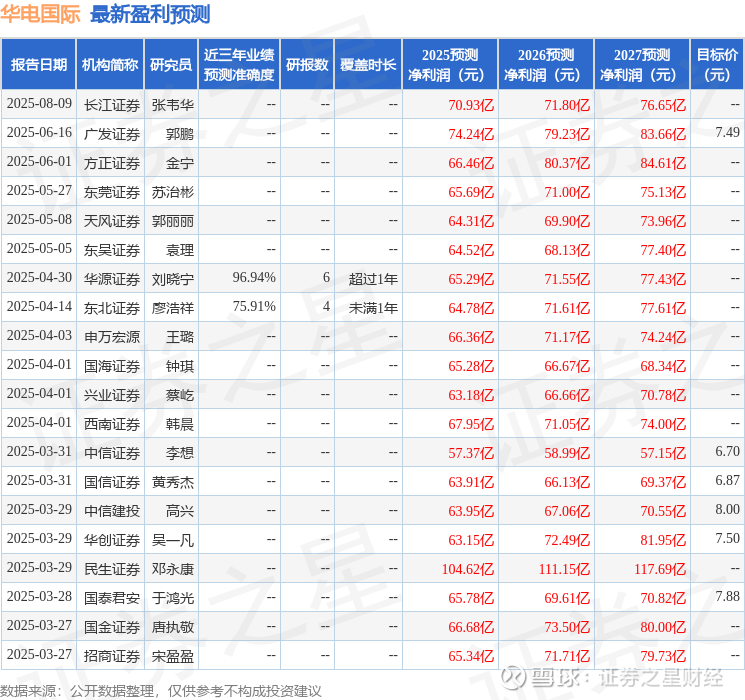Image resolution: width=745 pixels, height=700 pixels.
Task: Click the 华电国际 title text
Action: coord(40,14)
